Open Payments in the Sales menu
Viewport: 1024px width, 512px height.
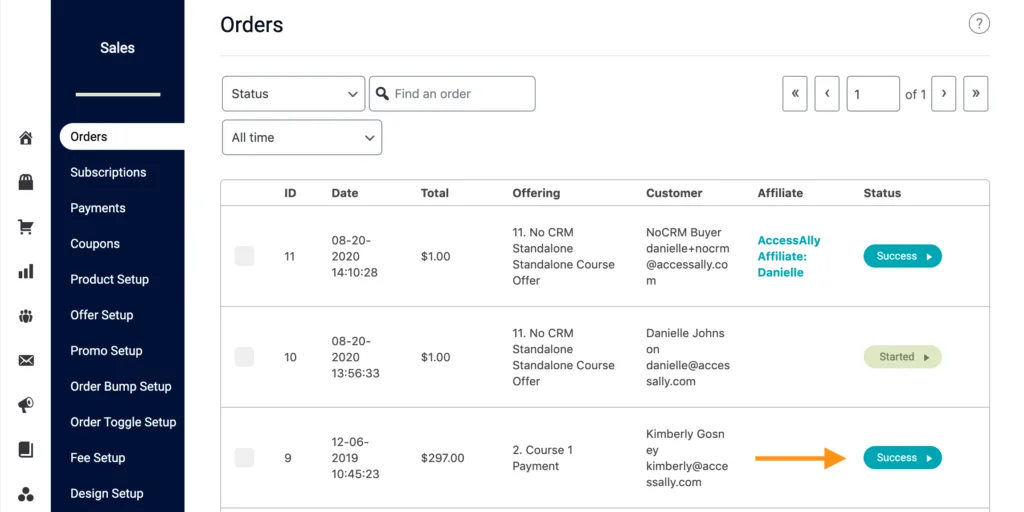[x=98, y=208]
